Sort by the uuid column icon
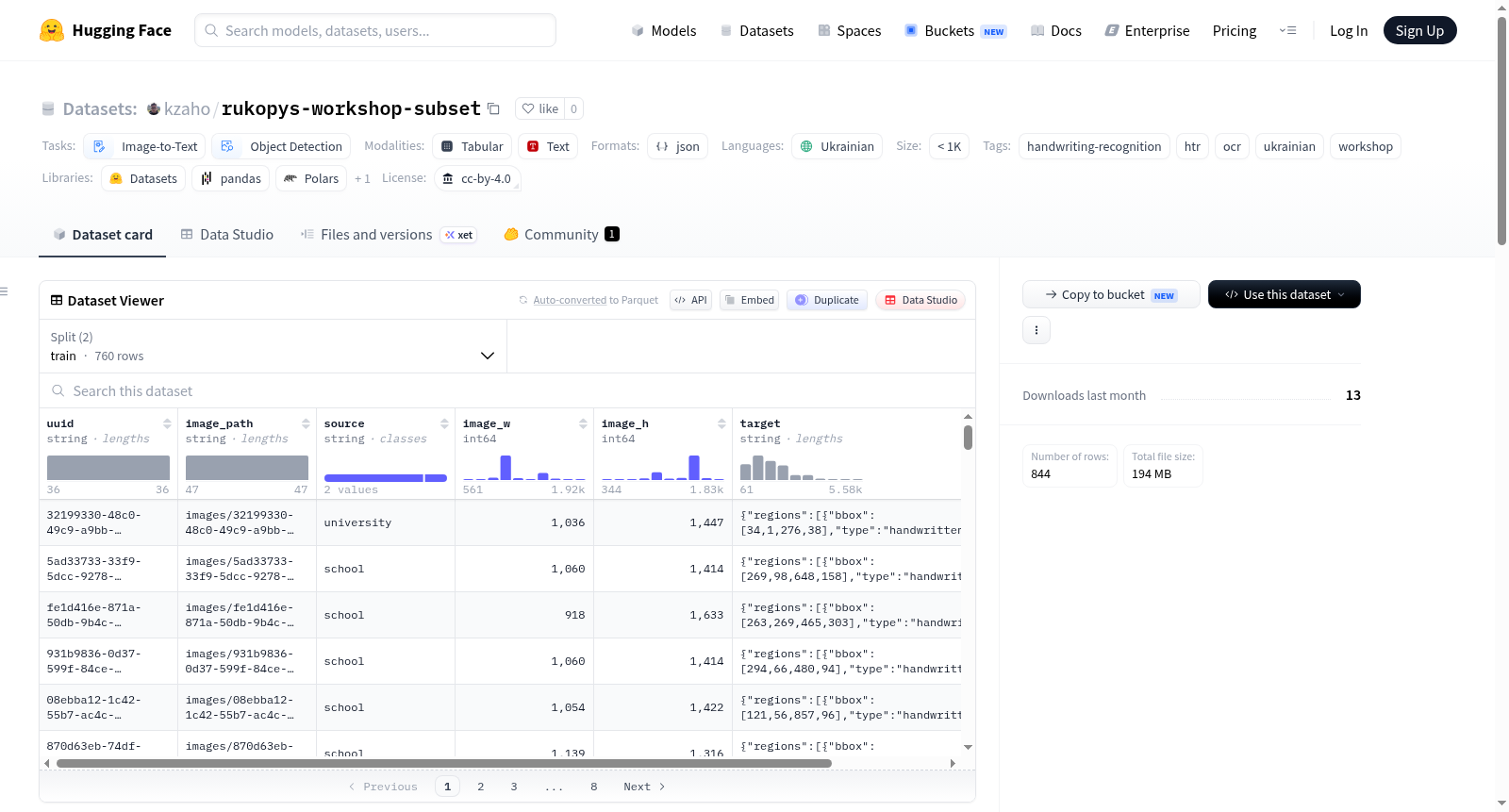1509x812 pixels. [x=167, y=423]
